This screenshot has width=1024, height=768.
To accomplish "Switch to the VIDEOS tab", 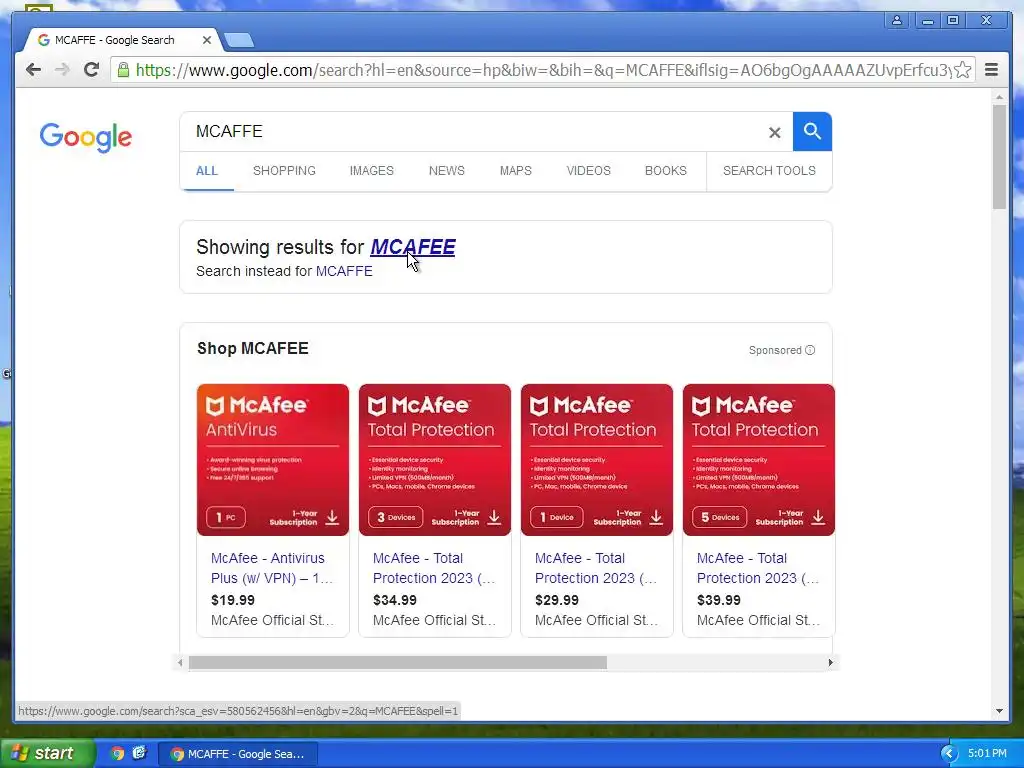I will [588, 171].
